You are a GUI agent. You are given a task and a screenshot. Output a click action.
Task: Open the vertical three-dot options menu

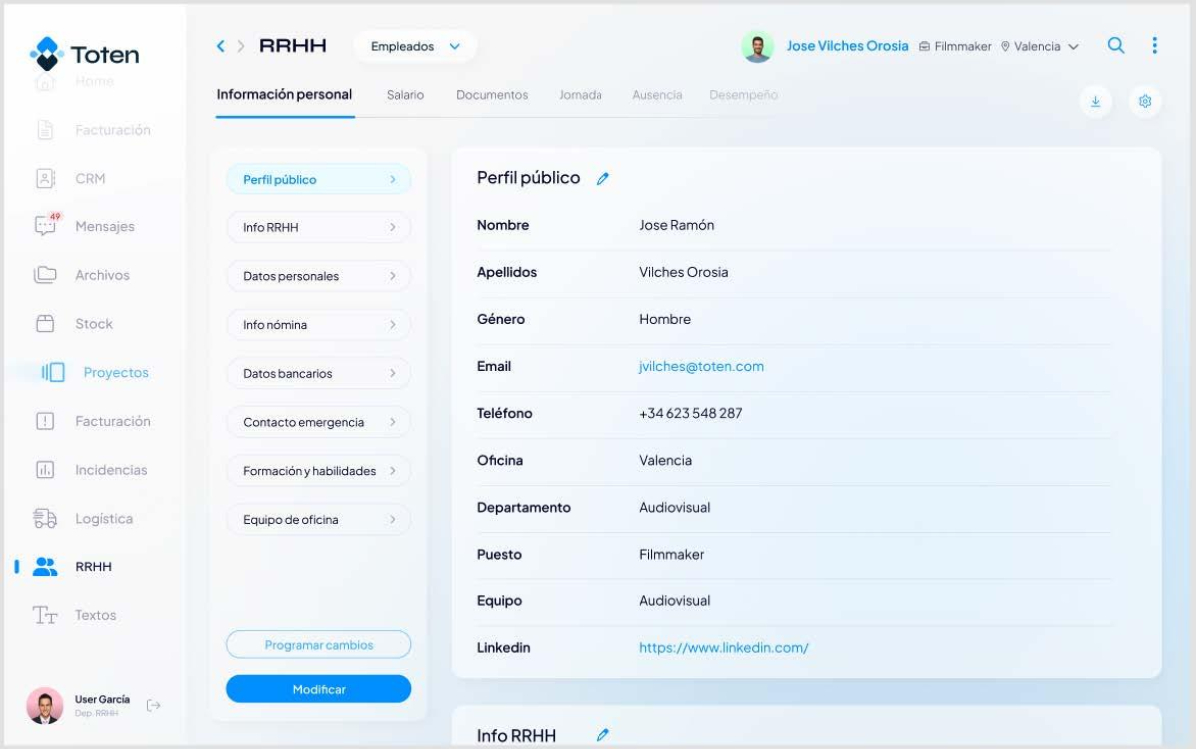pos(1154,46)
